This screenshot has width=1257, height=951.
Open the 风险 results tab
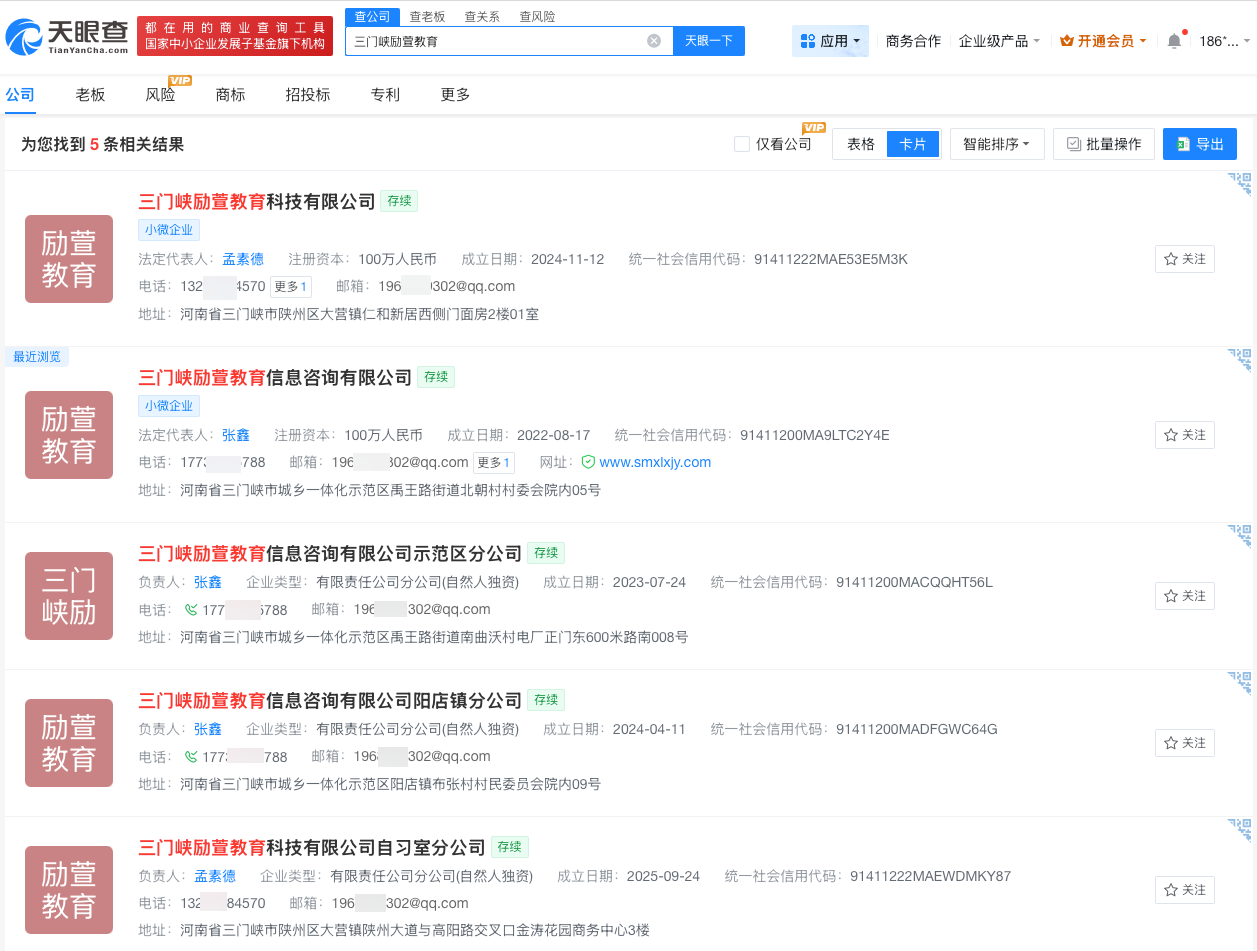[x=160, y=94]
